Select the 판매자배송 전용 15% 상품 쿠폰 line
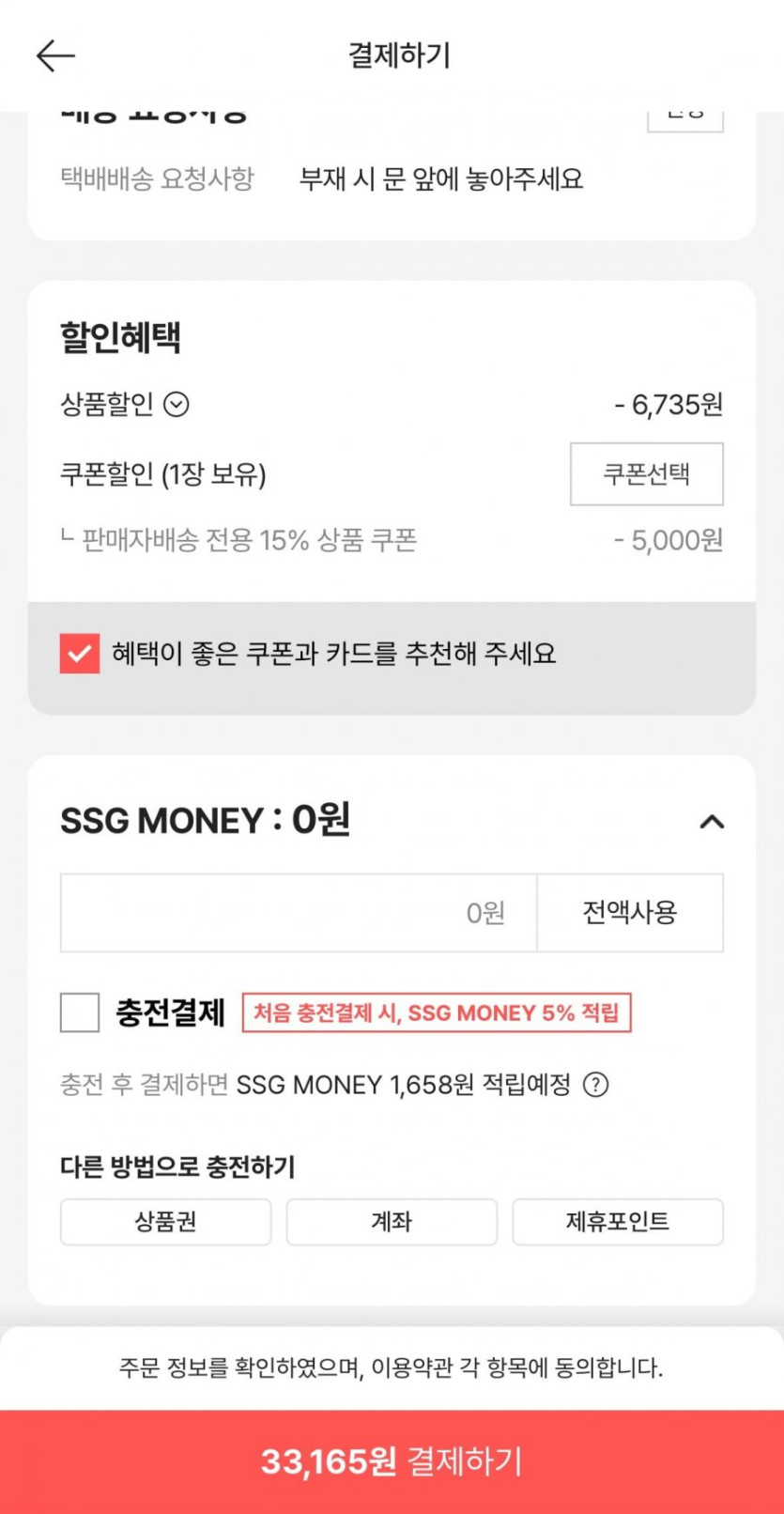This screenshot has height=1514, width=784. [249, 540]
